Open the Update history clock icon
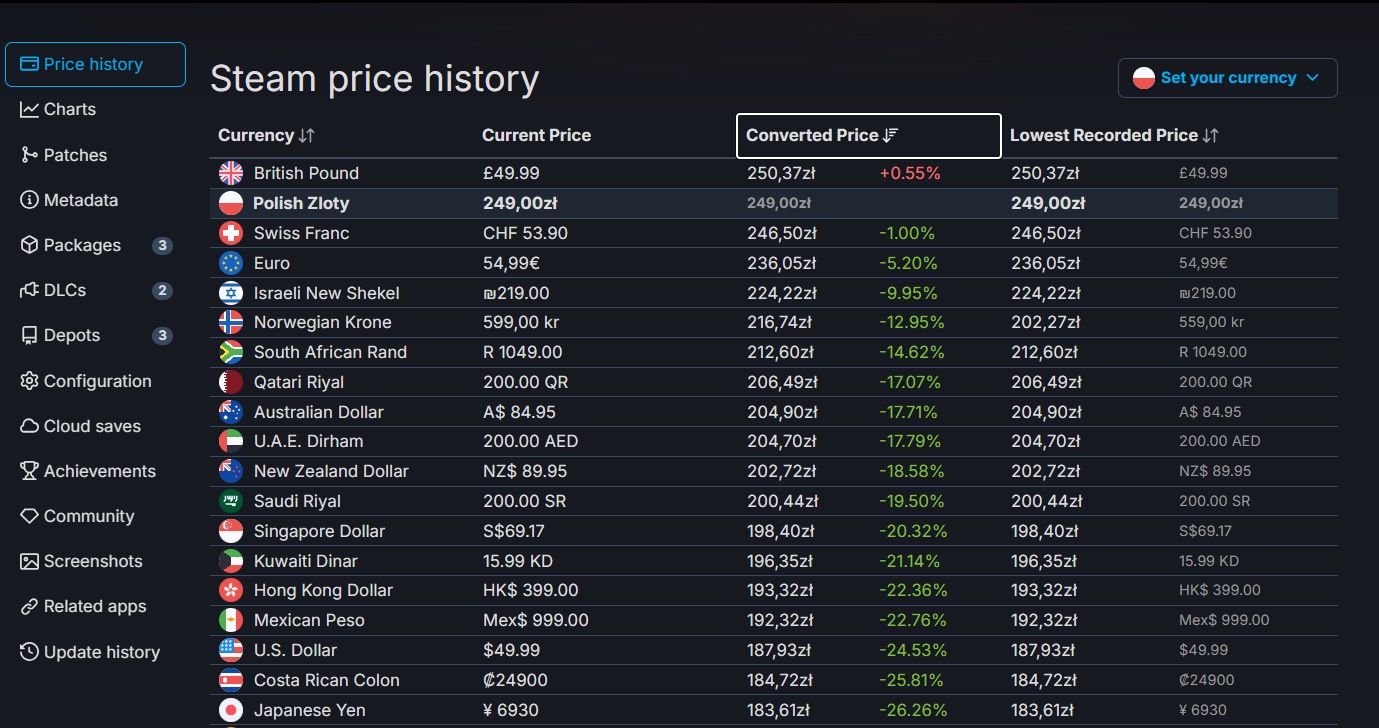This screenshot has height=728, width=1379. pyautogui.click(x=29, y=652)
